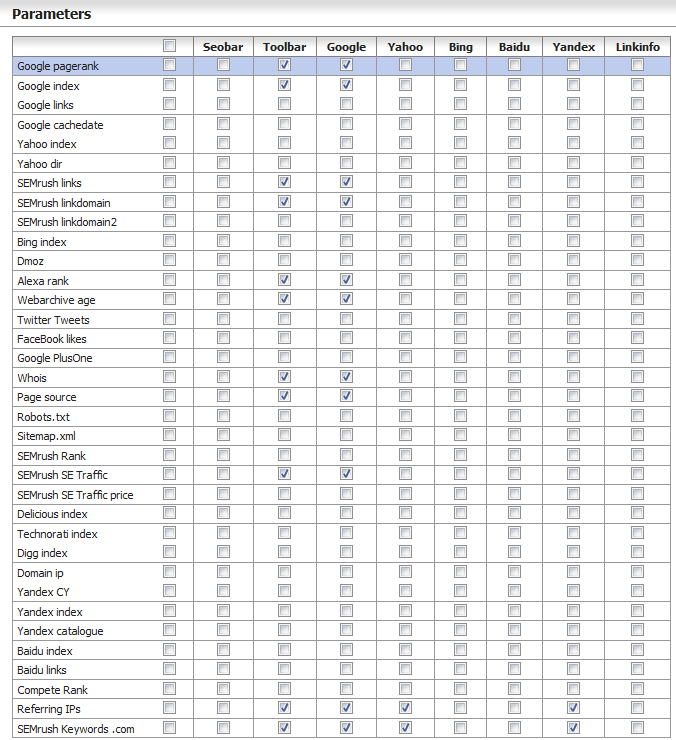Image resolution: width=676 pixels, height=740 pixels.
Task: Tick Yahoo column for Delicious index
Action: (405, 513)
